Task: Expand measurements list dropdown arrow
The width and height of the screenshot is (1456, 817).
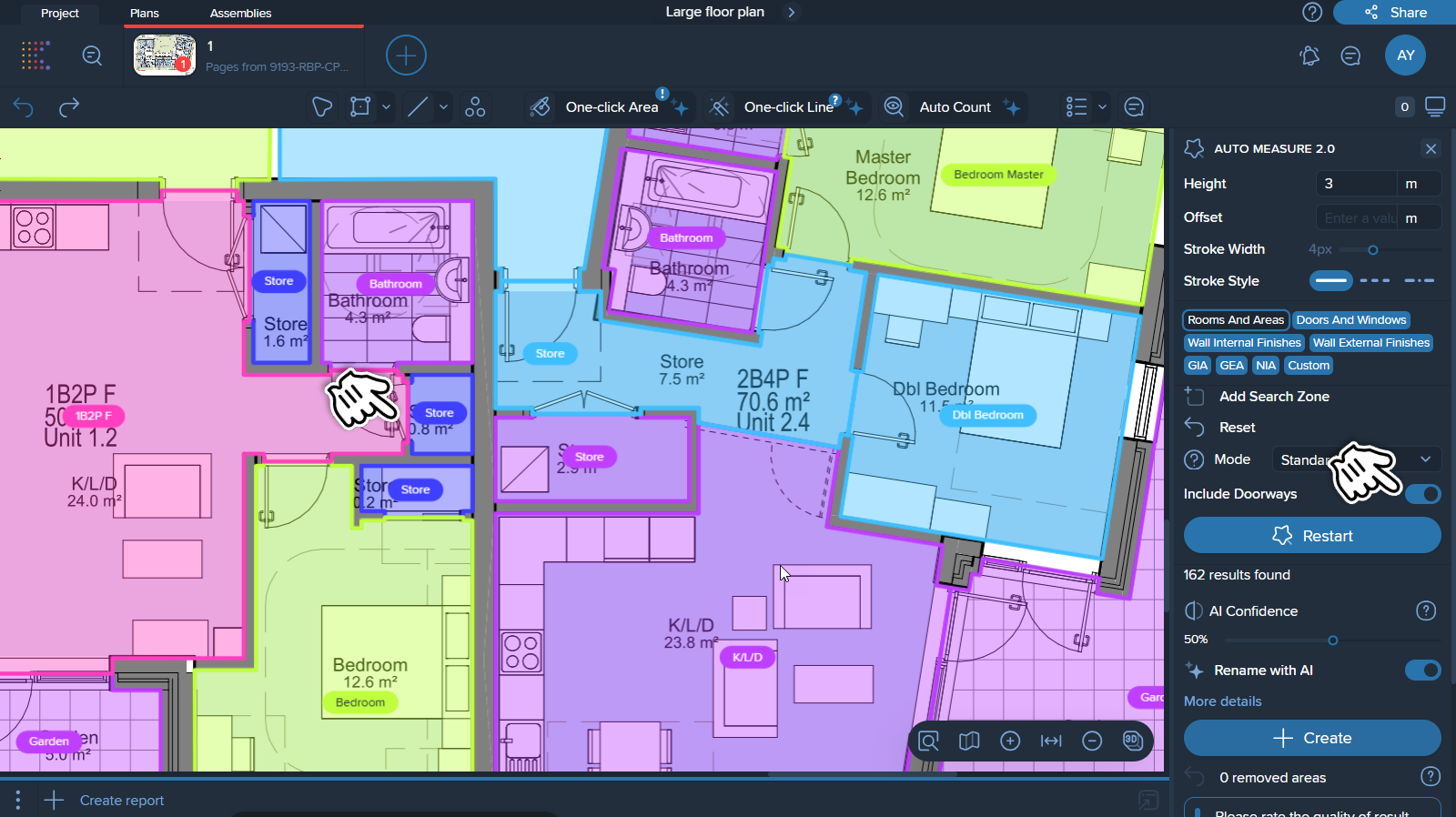Action: pyautogui.click(x=1102, y=107)
